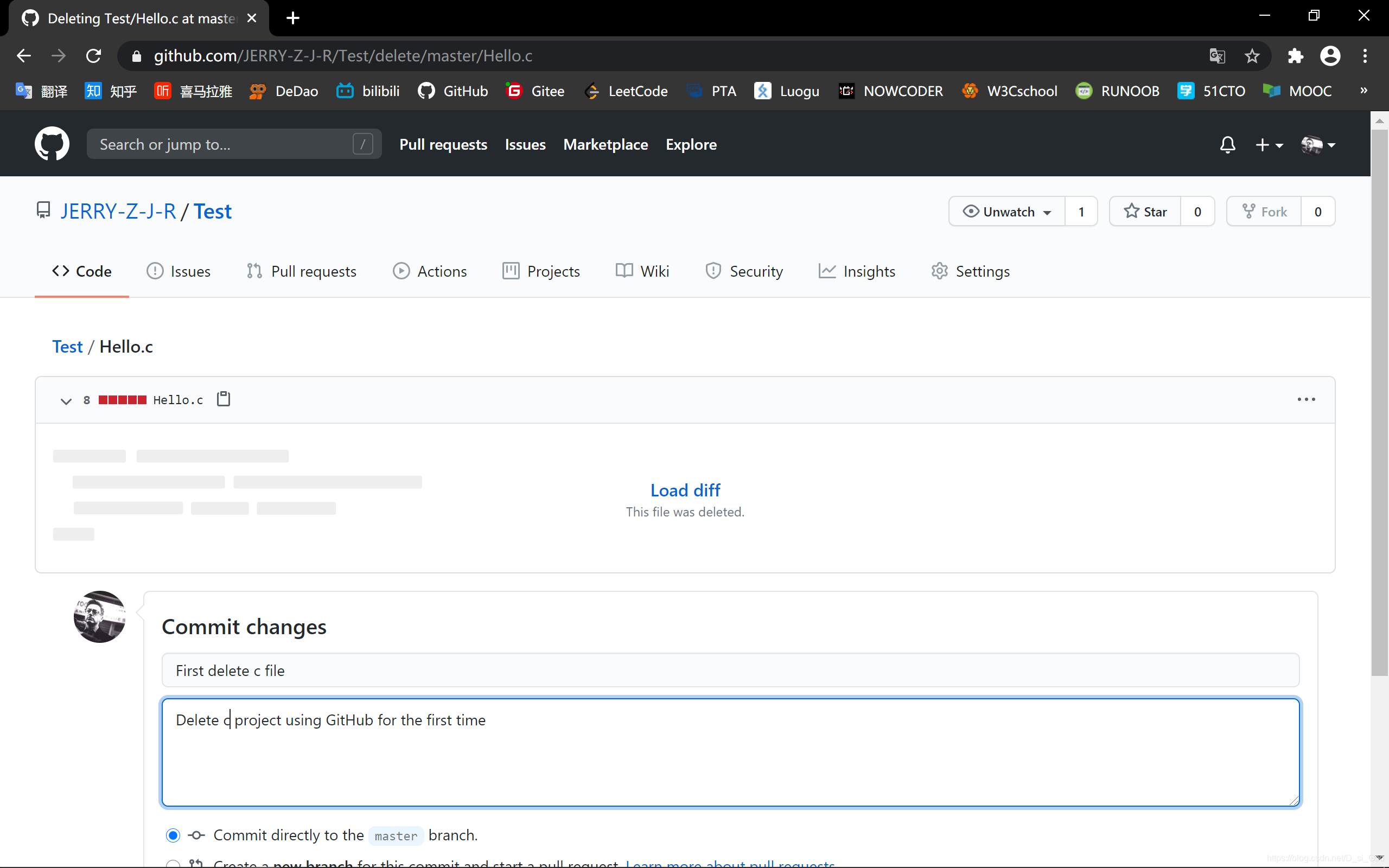1389x868 pixels.
Task: Click the Load diff link
Action: pyautogui.click(x=685, y=490)
